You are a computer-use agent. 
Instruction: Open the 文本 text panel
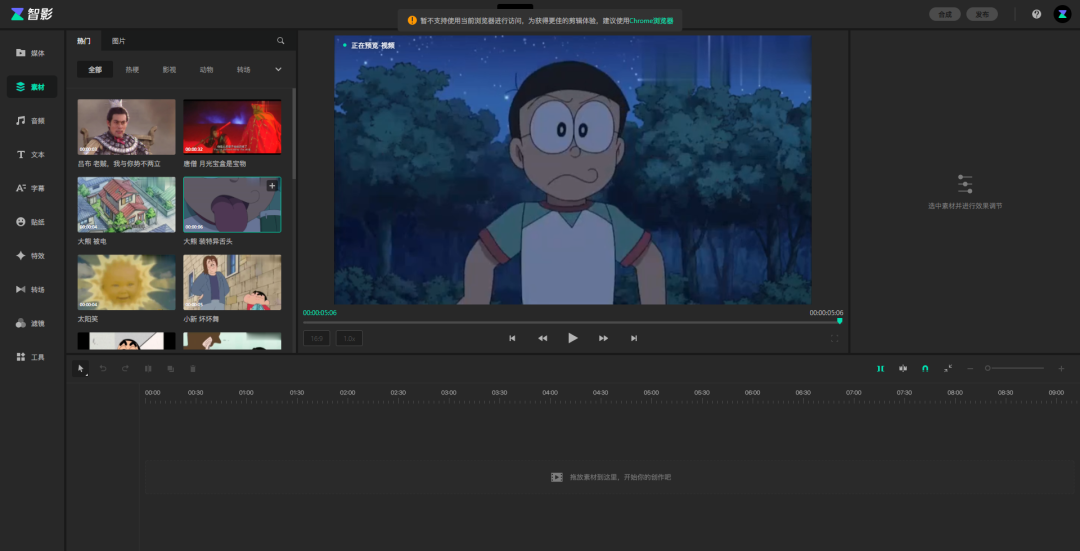click(x=32, y=154)
